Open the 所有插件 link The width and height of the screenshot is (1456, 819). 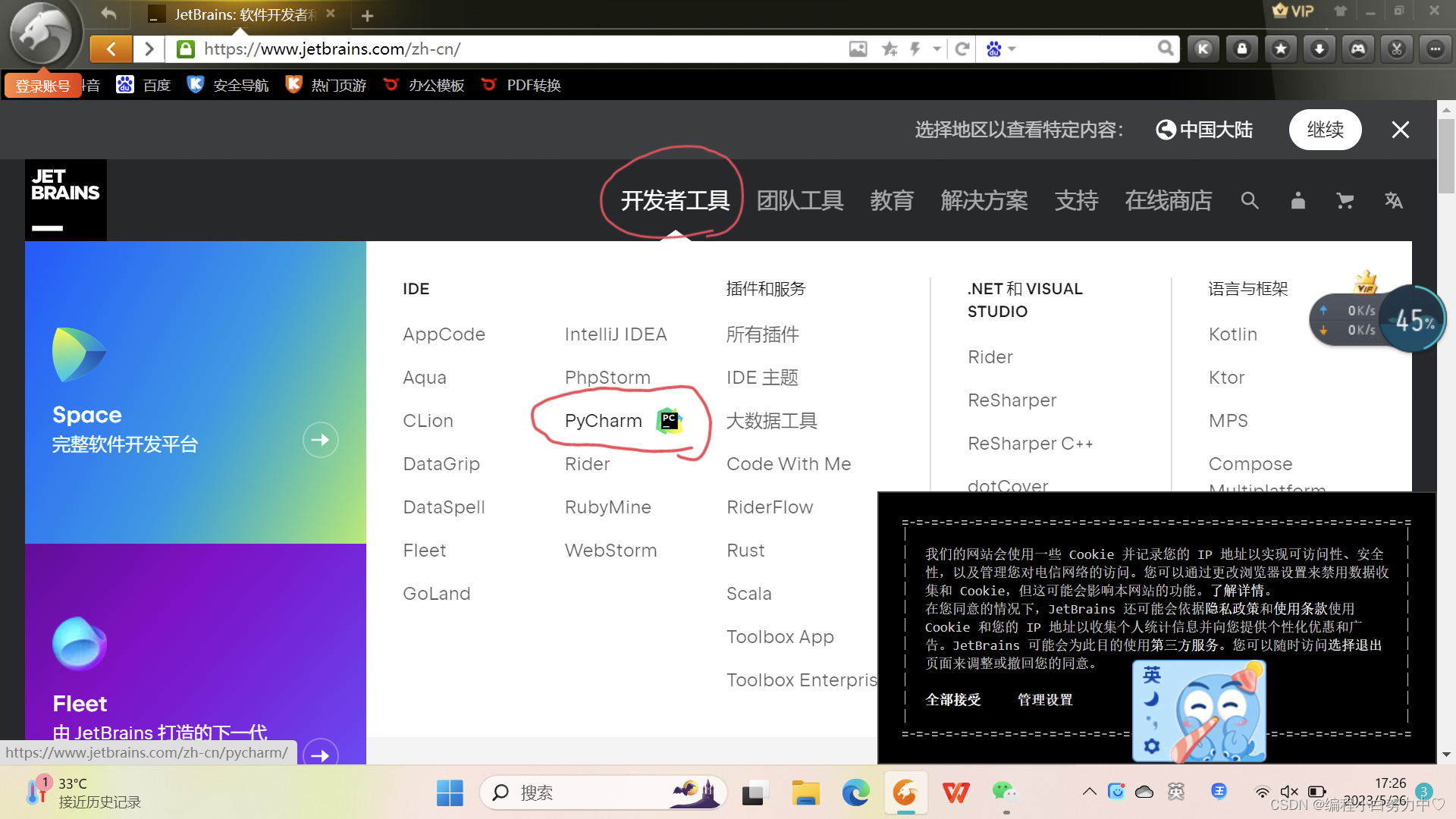pos(763,334)
